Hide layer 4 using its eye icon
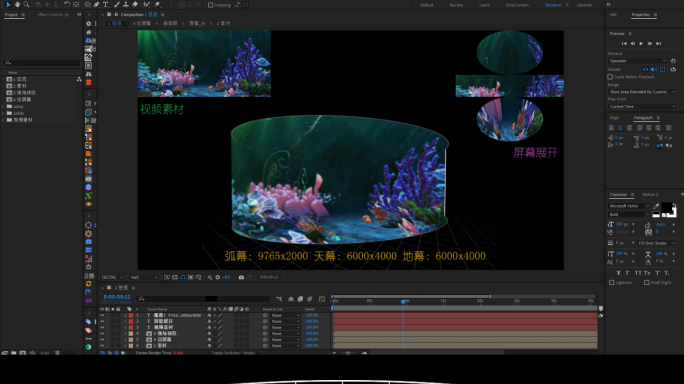 pos(102,333)
